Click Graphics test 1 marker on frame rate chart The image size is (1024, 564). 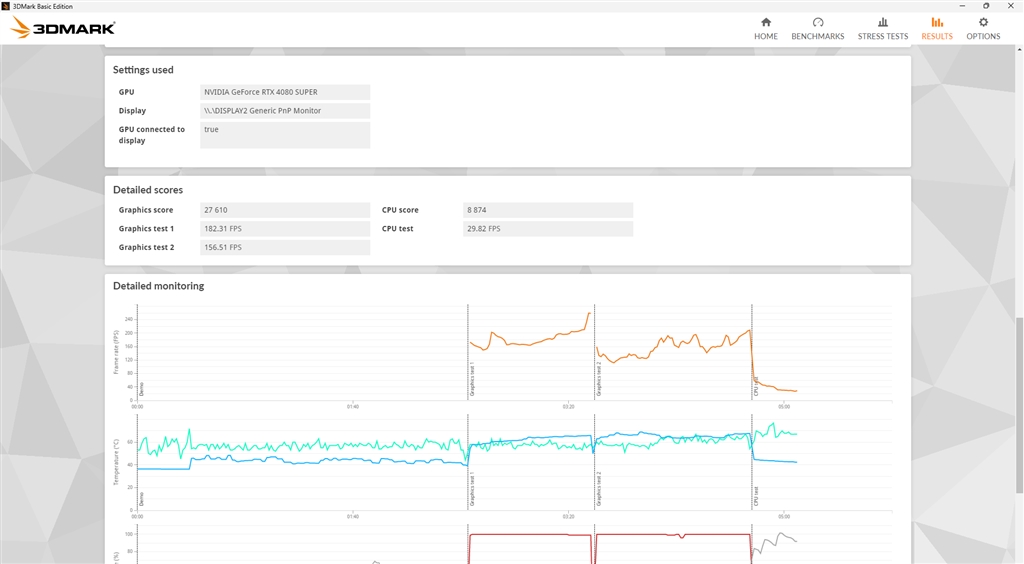tap(472, 380)
